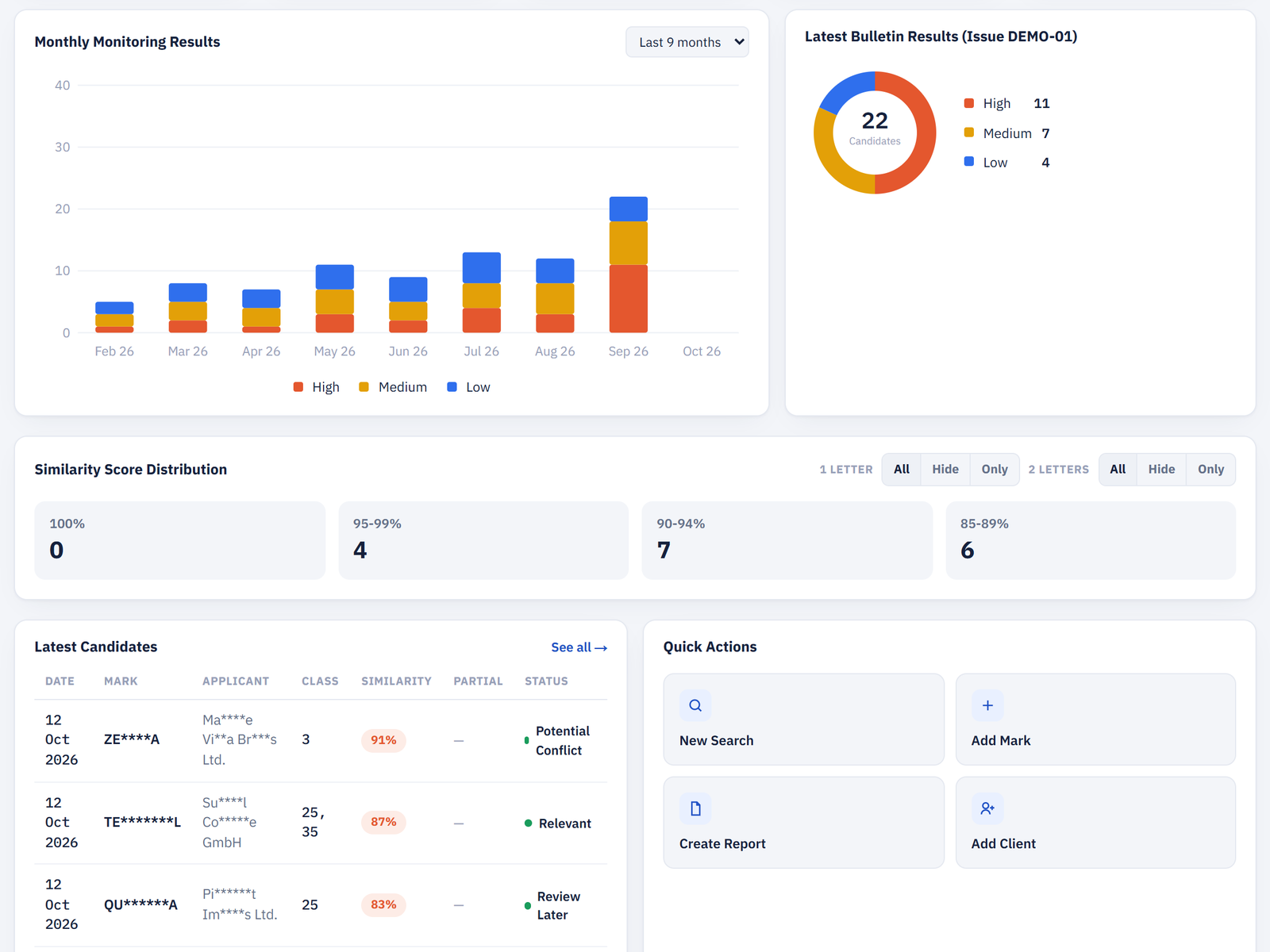The width and height of the screenshot is (1270, 952).
Task: Click the 90-94% similarity score card
Action: 787,540
